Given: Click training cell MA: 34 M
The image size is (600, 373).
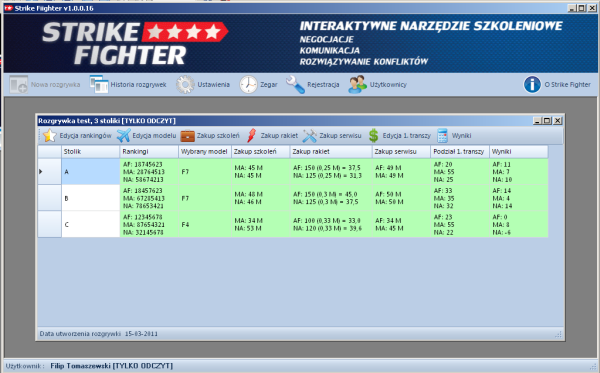Looking at the screenshot, I should (261, 224).
